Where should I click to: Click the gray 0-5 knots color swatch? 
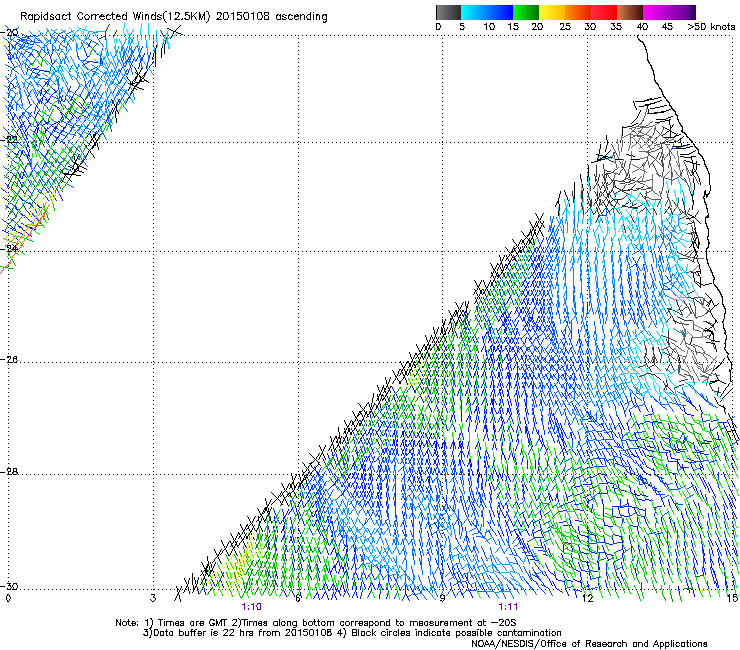(448, 12)
